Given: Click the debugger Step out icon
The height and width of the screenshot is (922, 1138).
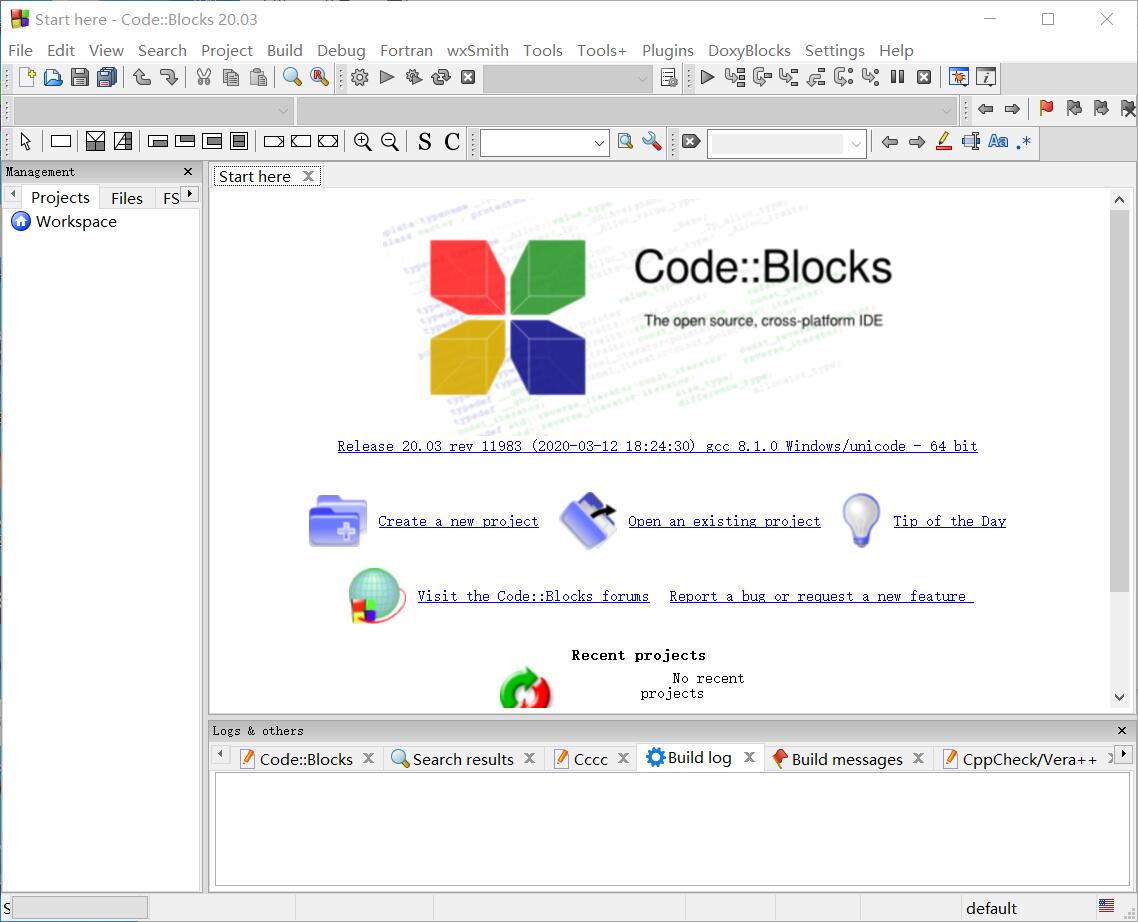Looking at the screenshot, I should (x=816, y=77).
